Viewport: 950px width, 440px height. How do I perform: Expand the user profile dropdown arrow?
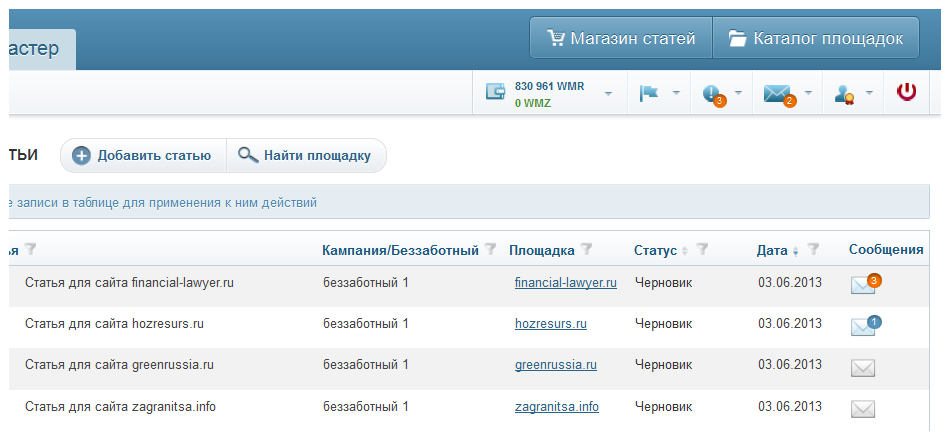[x=869, y=93]
